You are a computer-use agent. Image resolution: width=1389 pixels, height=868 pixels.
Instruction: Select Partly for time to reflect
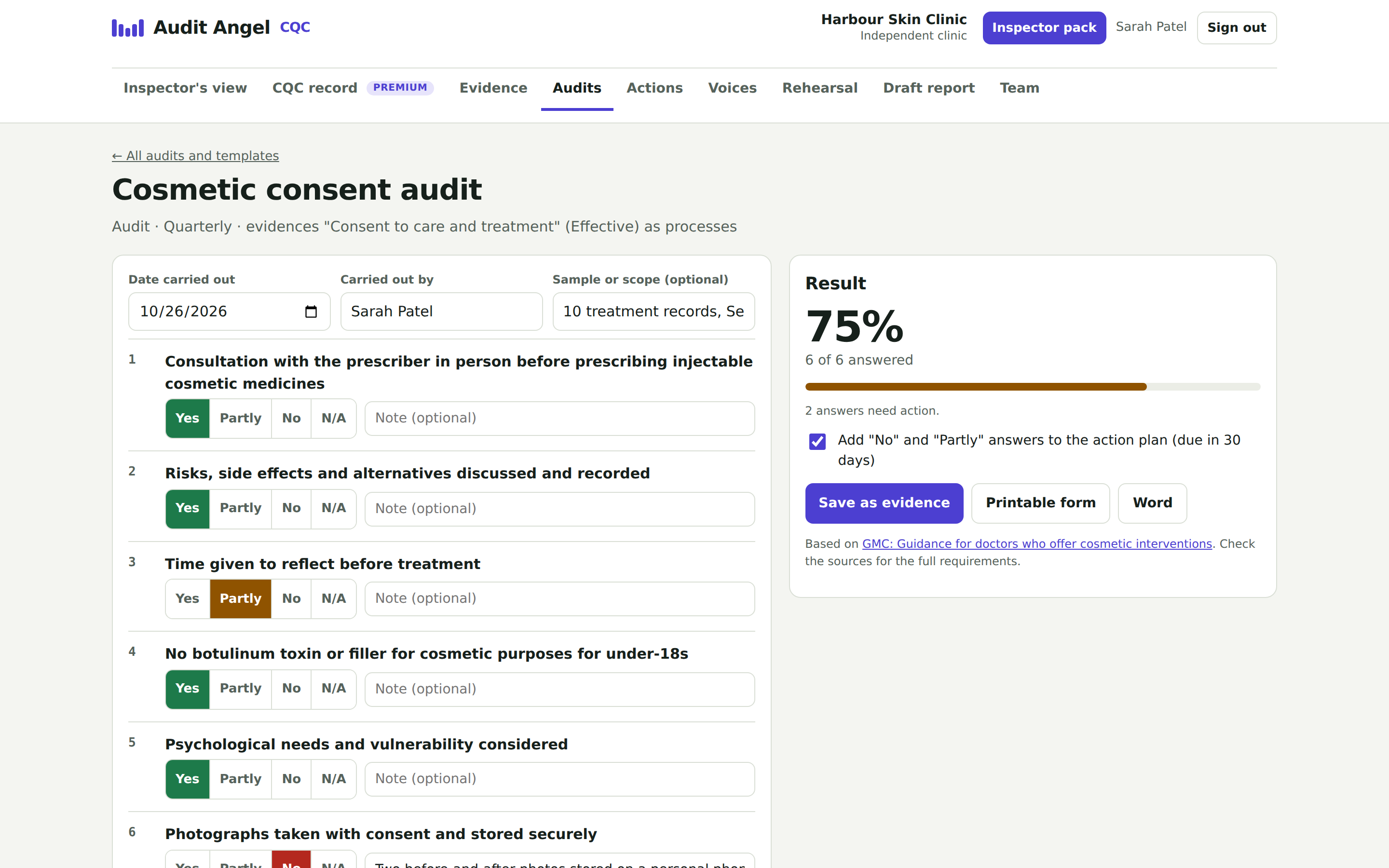coord(241,599)
